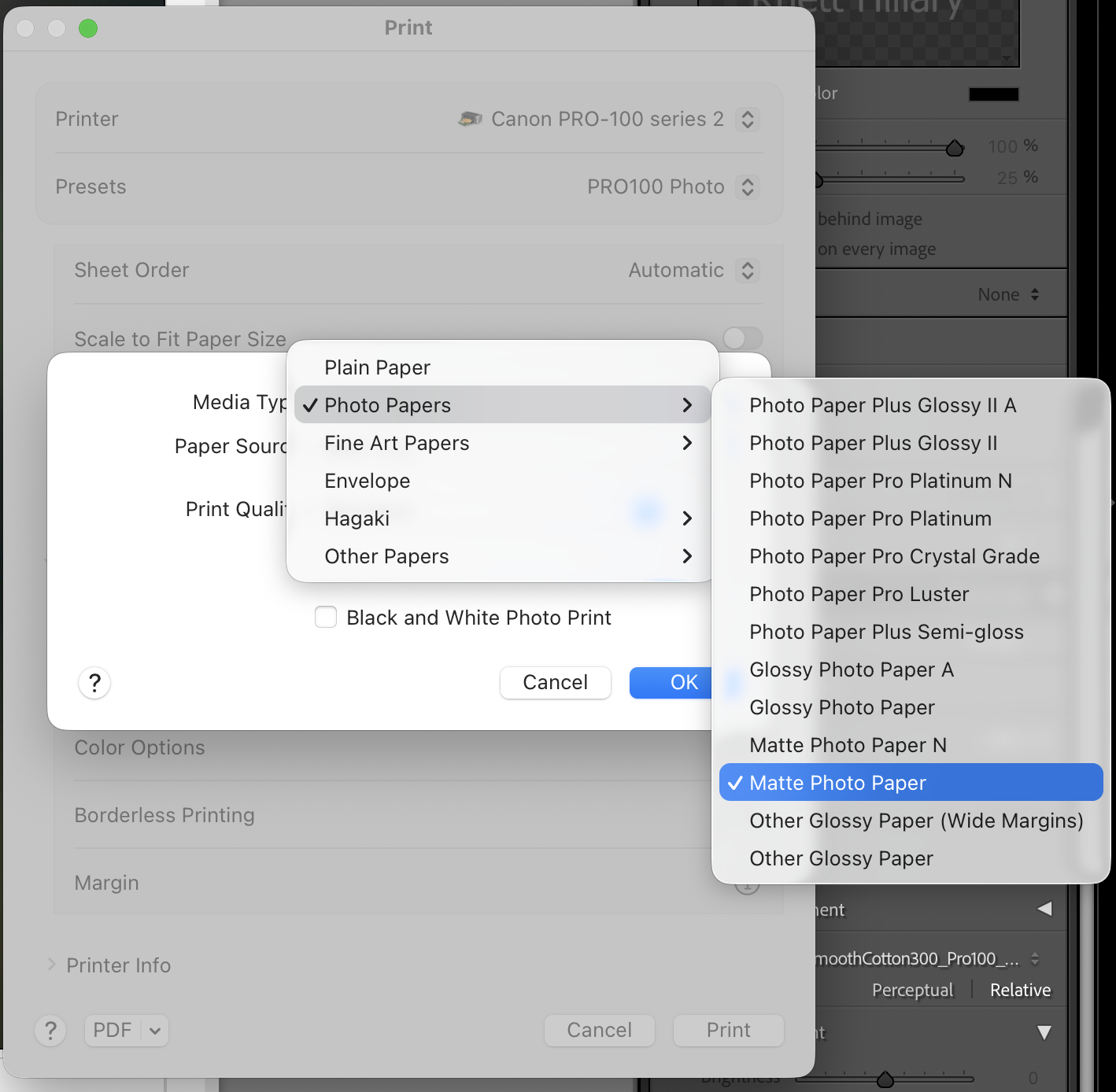Enable Black and White Photo Print checkbox
This screenshot has height=1092, width=1116.
coord(326,618)
